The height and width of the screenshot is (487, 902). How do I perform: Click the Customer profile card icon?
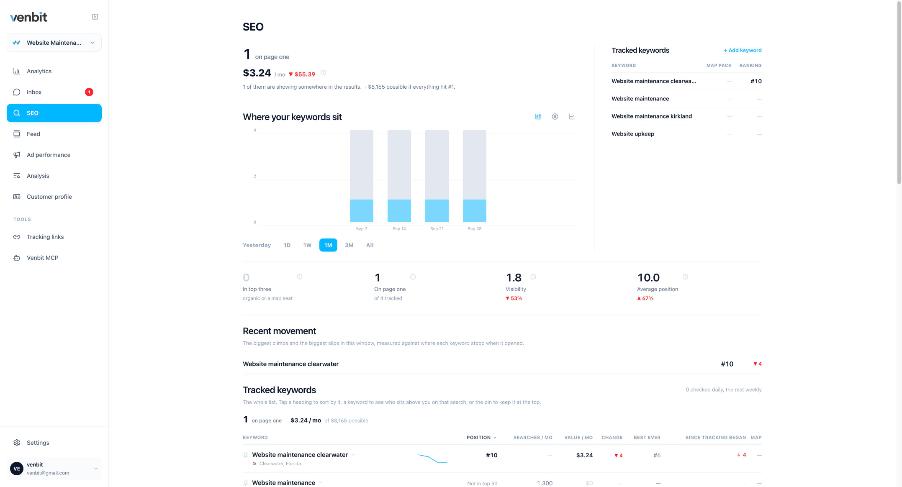pyautogui.click(x=17, y=197)
